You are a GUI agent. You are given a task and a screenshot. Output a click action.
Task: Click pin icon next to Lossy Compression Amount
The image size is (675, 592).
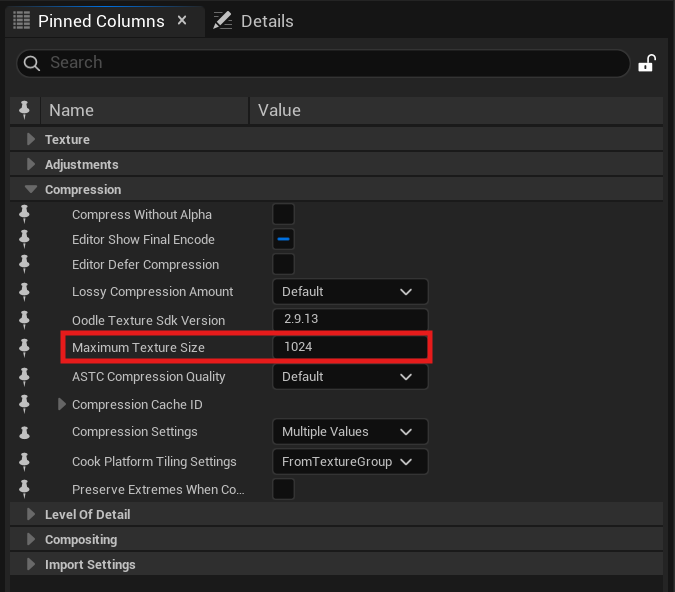coord(25,292)
